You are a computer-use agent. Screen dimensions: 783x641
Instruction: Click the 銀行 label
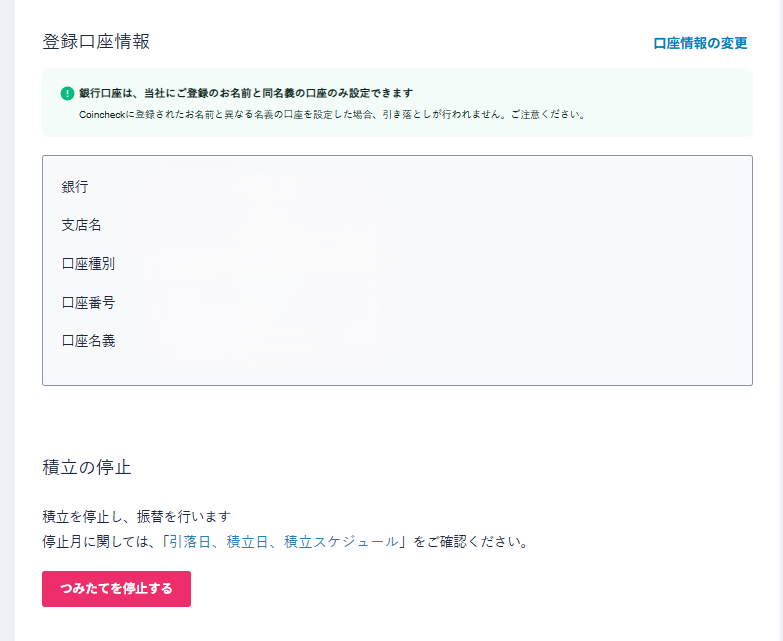tap(75, 187)
